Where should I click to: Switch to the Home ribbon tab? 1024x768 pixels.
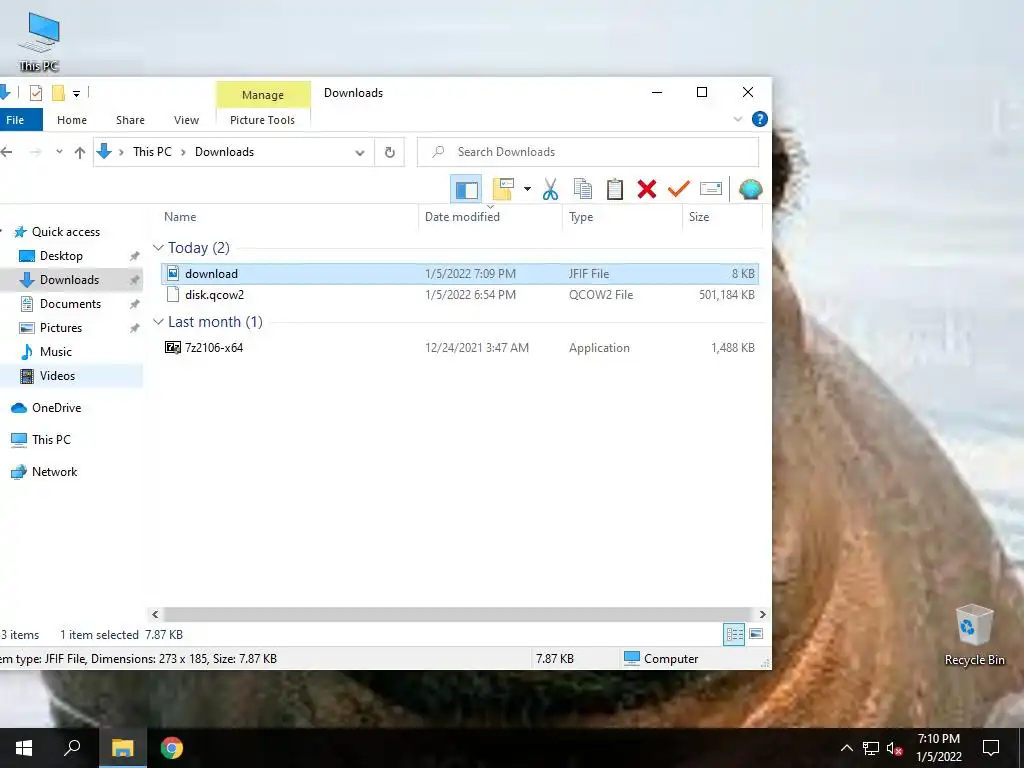(x=72, y=120)
